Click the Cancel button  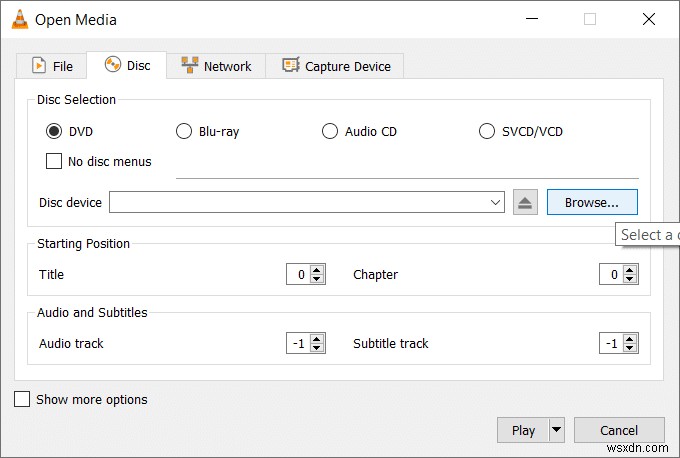(x=618, y=430)
